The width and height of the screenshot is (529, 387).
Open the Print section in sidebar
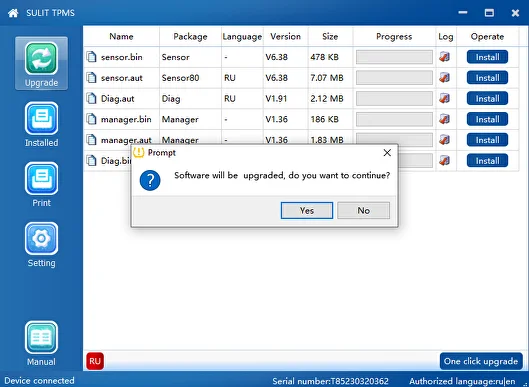pyautogui.click(x=41, y=185)
